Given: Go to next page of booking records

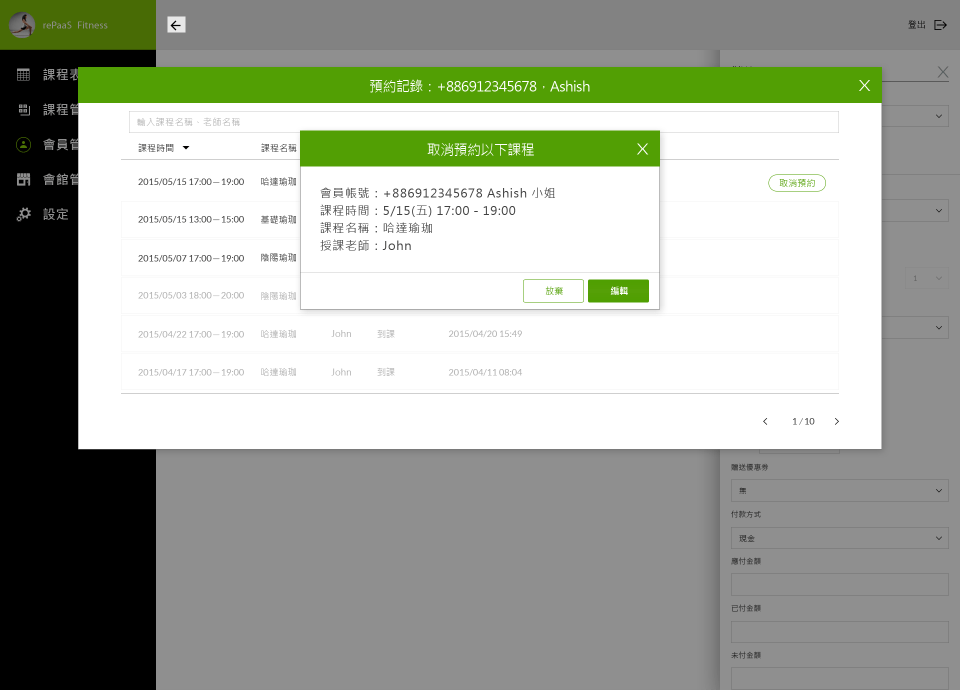Looking at the screenshot, I should tap(837, 422).
